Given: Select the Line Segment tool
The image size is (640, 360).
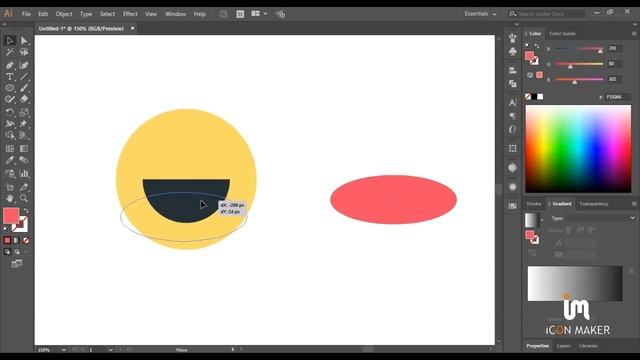Looking at the screenshot, I should [24, 77].
